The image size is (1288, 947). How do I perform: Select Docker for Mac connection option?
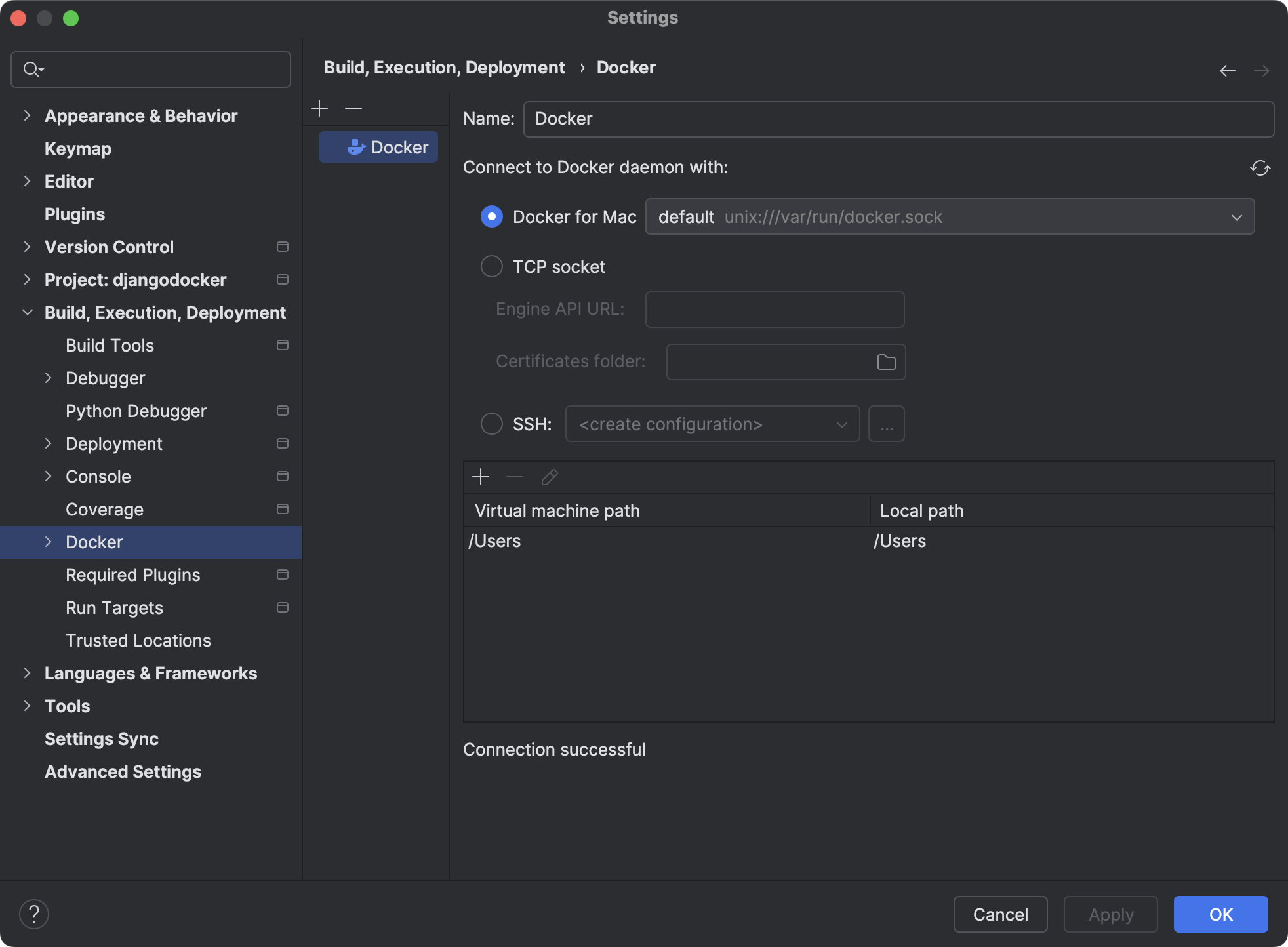coord(491,216)
